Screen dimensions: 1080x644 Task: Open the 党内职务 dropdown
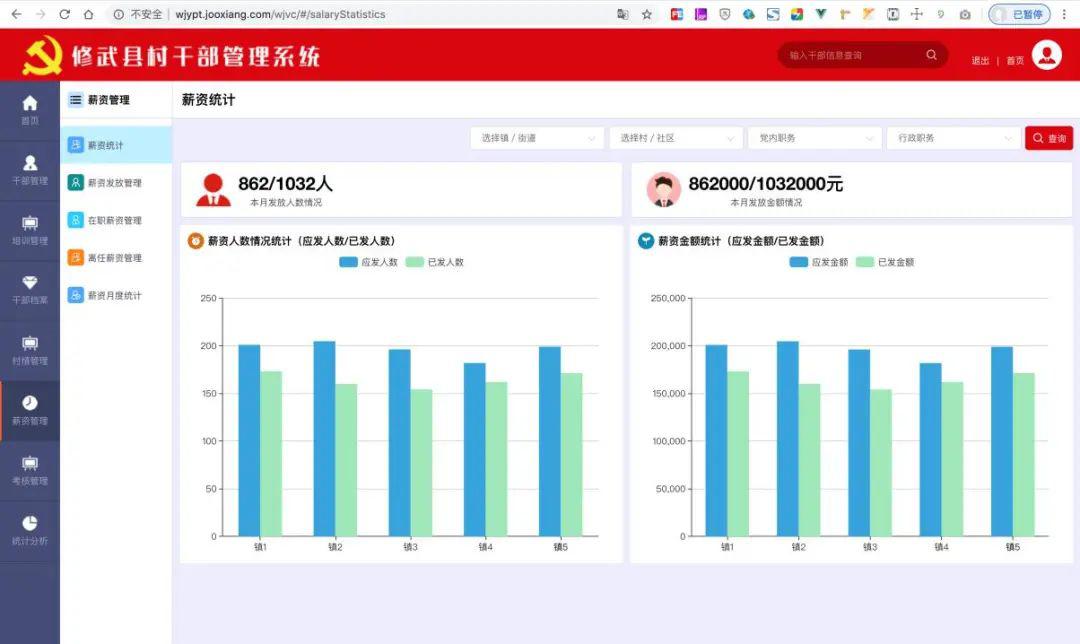tap(814, 138)
